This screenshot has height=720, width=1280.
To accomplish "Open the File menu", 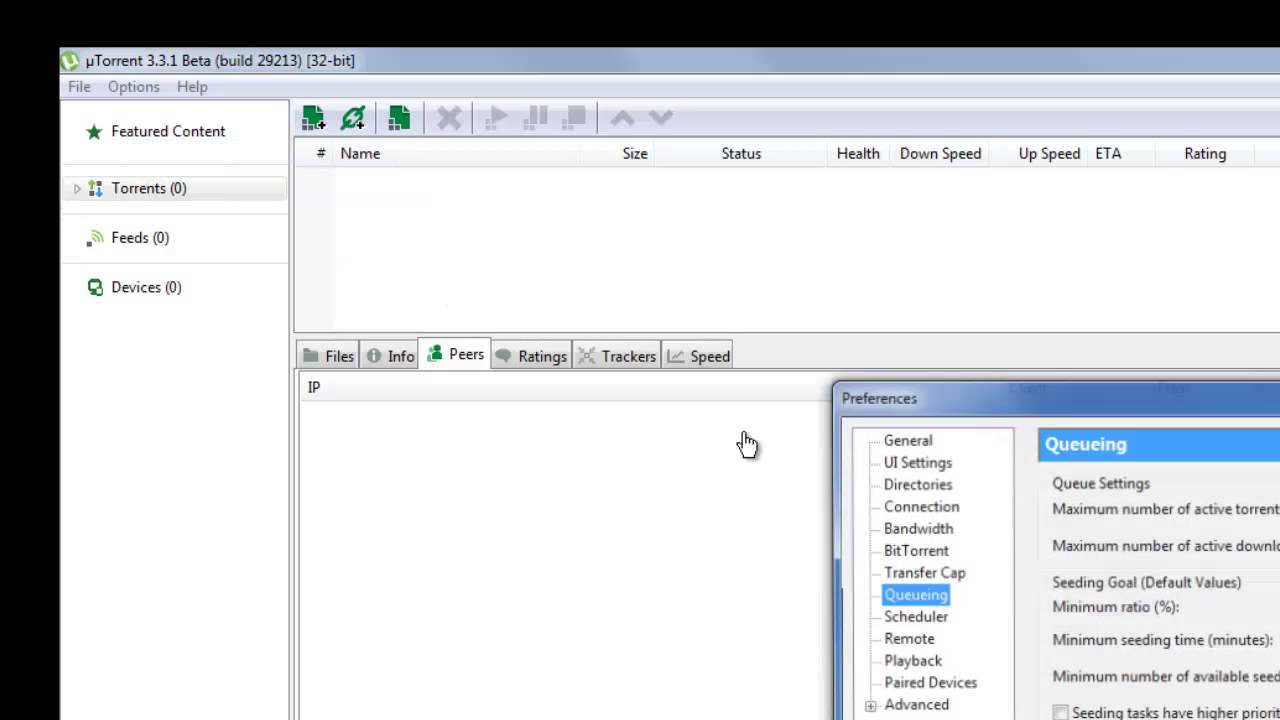I will 79,87.
